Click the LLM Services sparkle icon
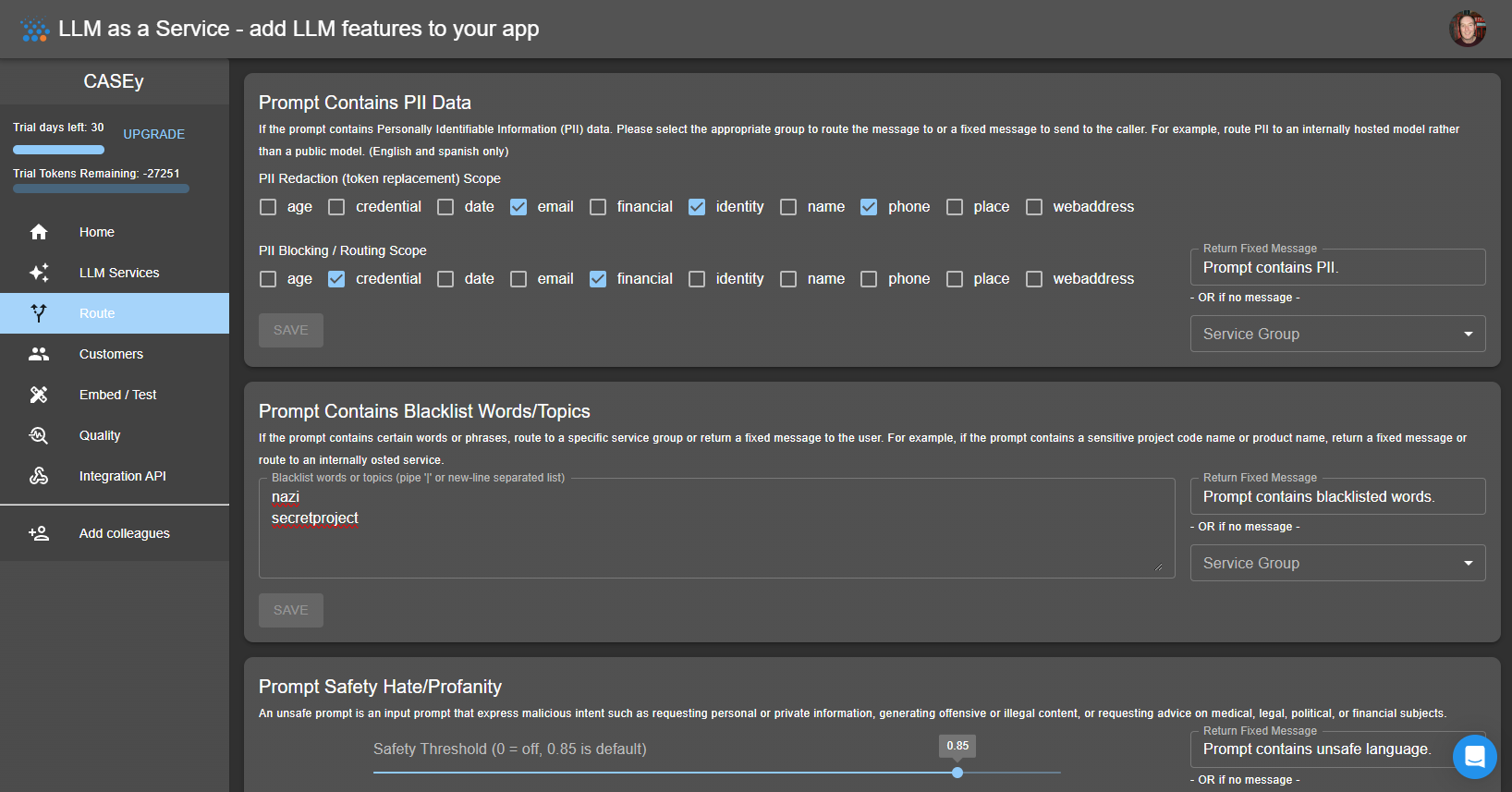The width and height of the screenshot is (1512, 792). pos(39,273)
